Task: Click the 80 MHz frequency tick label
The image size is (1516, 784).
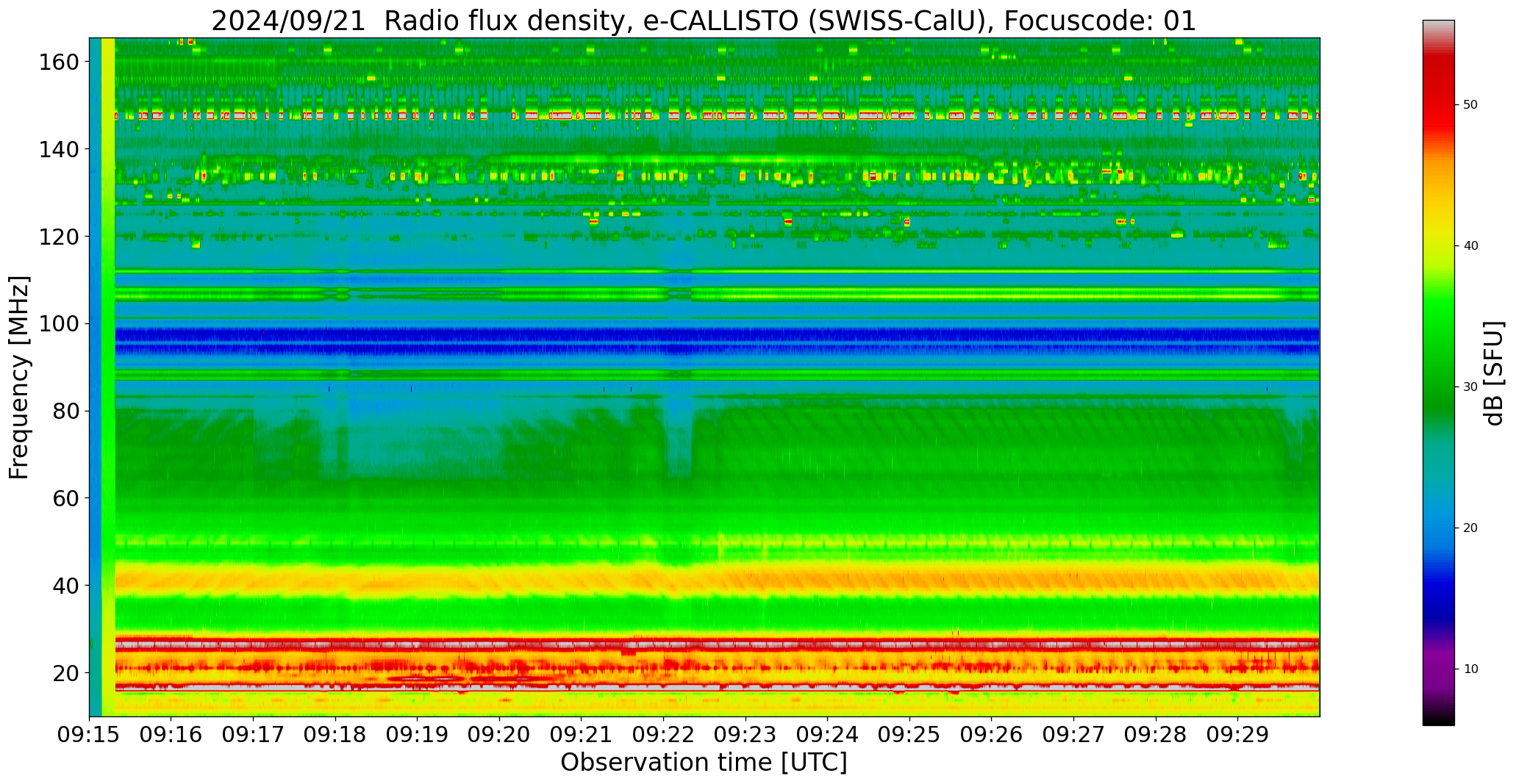Action: [65, 411]
